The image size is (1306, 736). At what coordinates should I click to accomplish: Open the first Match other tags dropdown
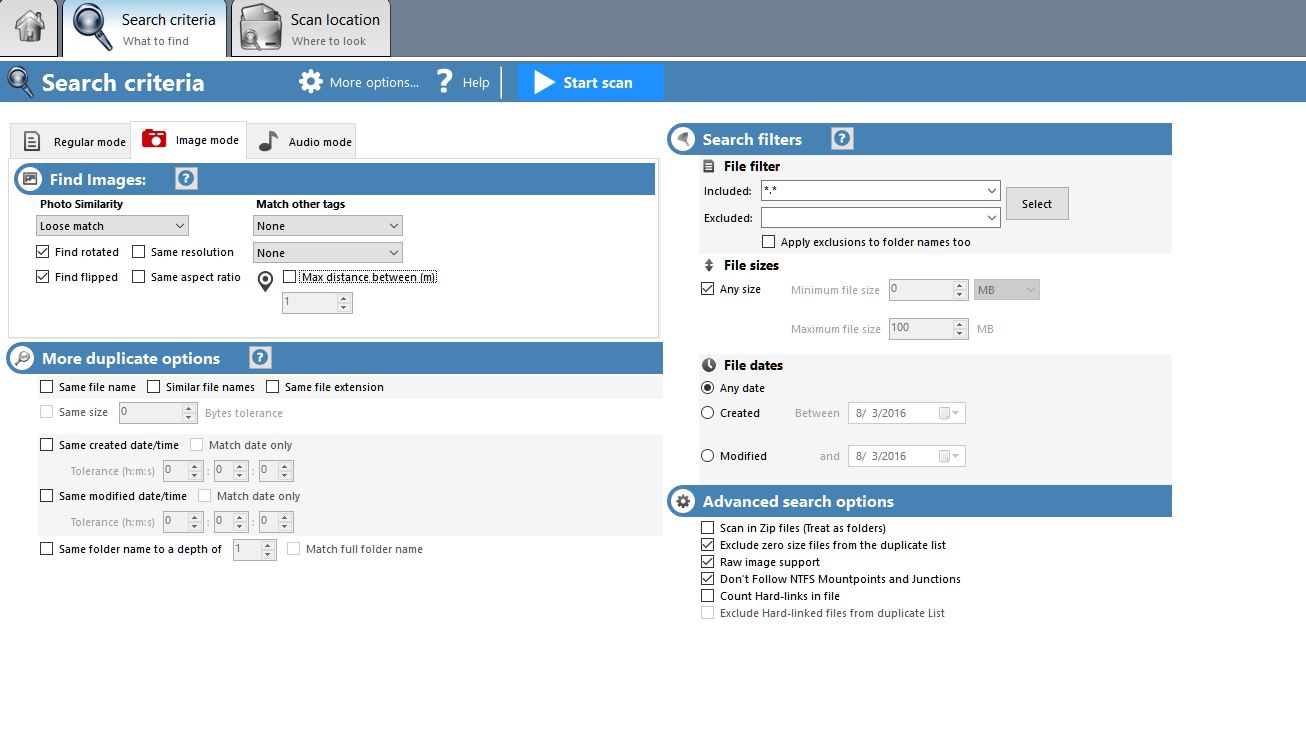[x=327, y=226]
